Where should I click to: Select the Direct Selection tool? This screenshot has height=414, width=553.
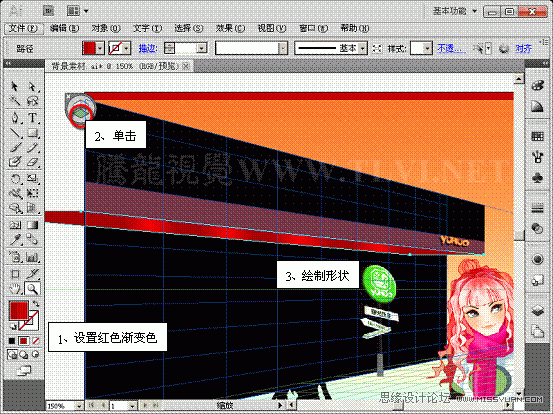32,86
